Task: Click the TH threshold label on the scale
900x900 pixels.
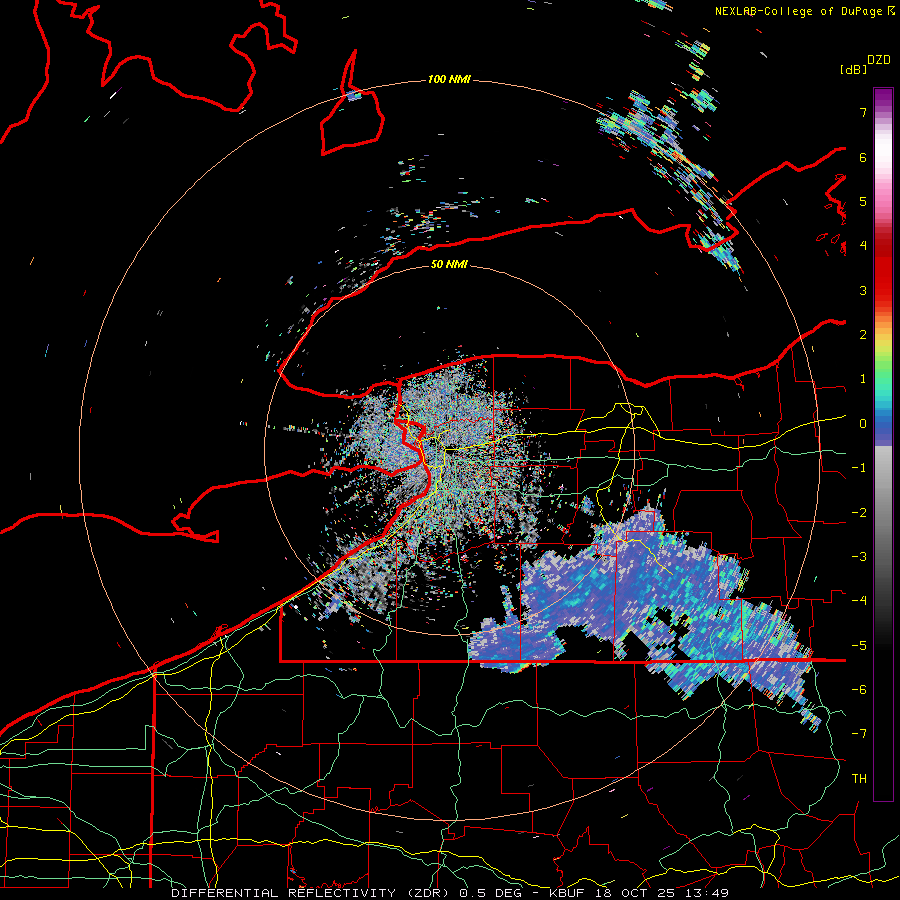Action: 859,779
